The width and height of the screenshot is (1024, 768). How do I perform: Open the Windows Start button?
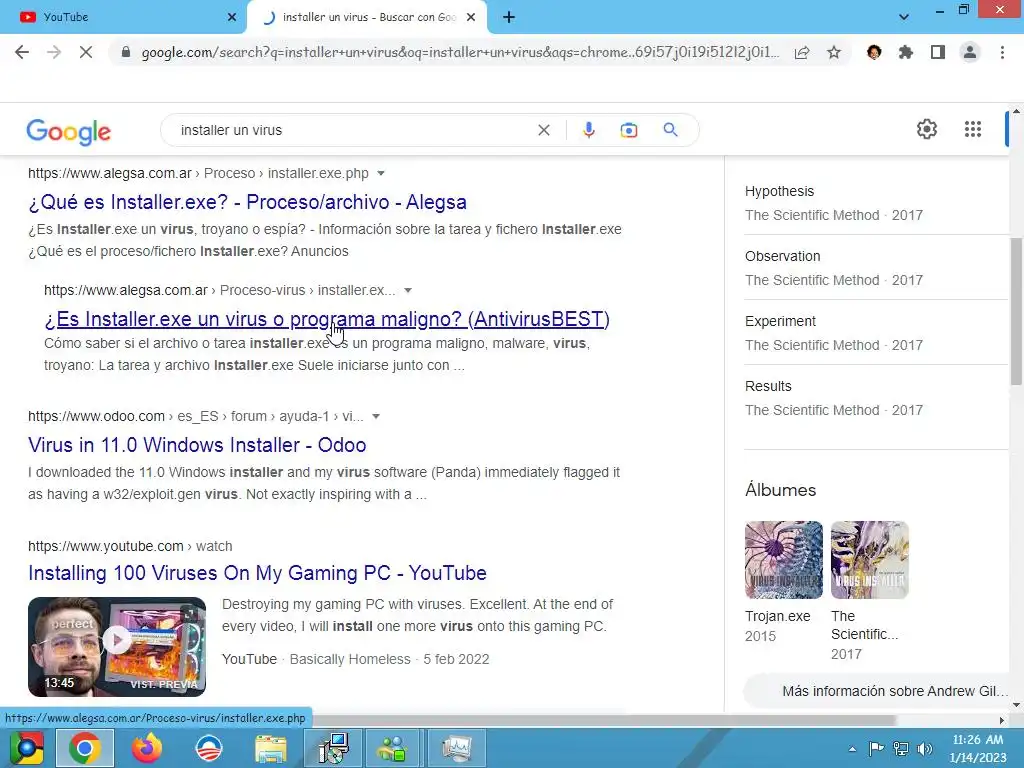coord(26,748)
